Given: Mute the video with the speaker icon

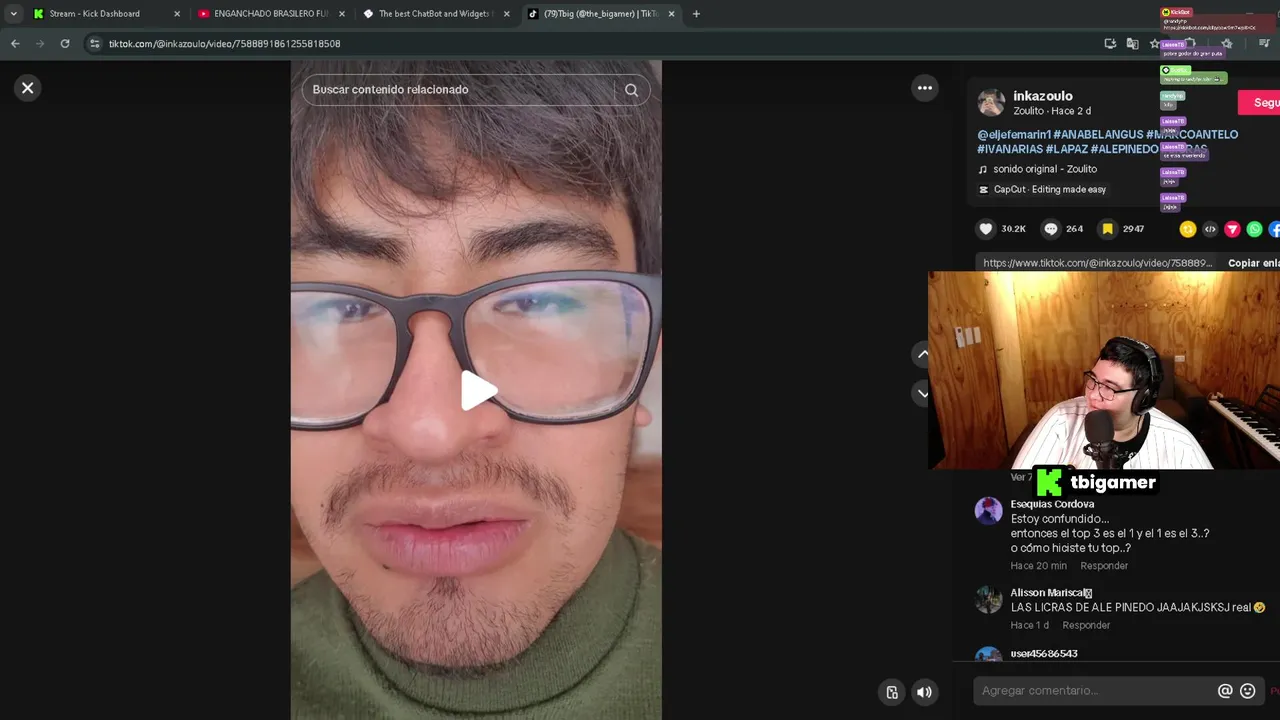Looking at the screenshot, I should coord(925,692).
